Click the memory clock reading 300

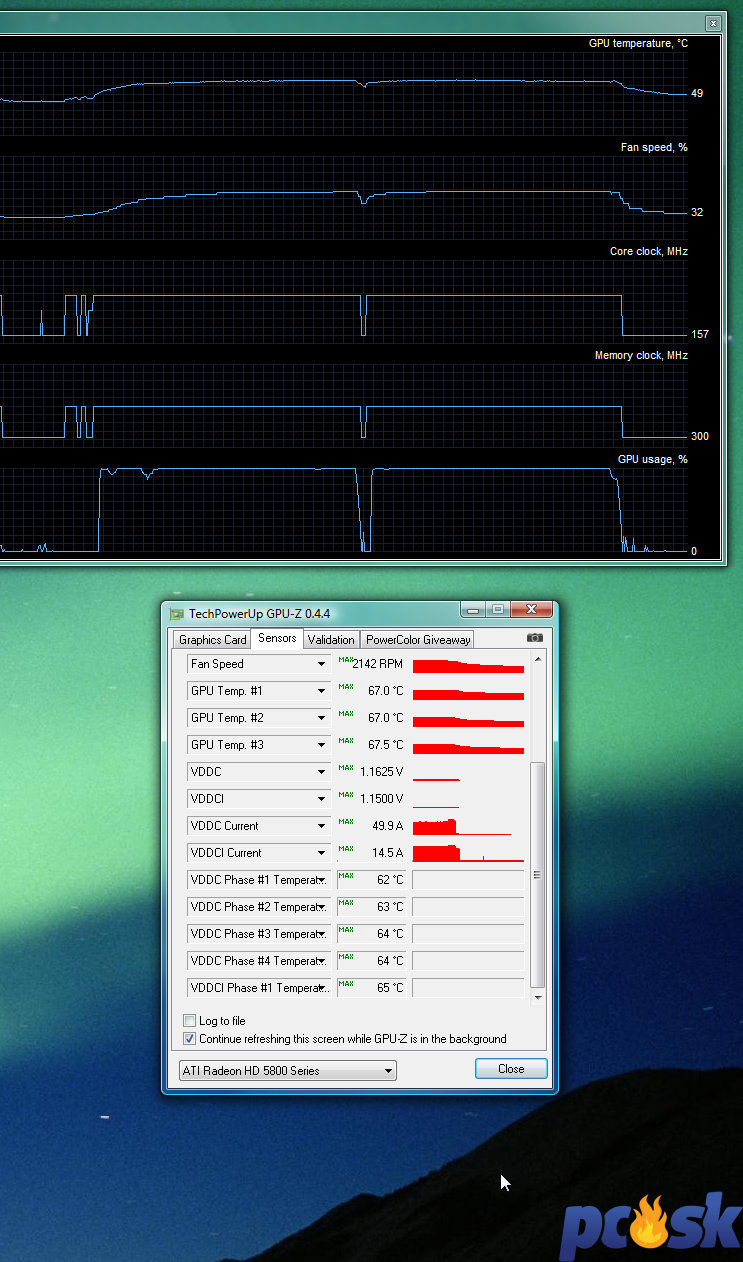(x=699, y=436)
